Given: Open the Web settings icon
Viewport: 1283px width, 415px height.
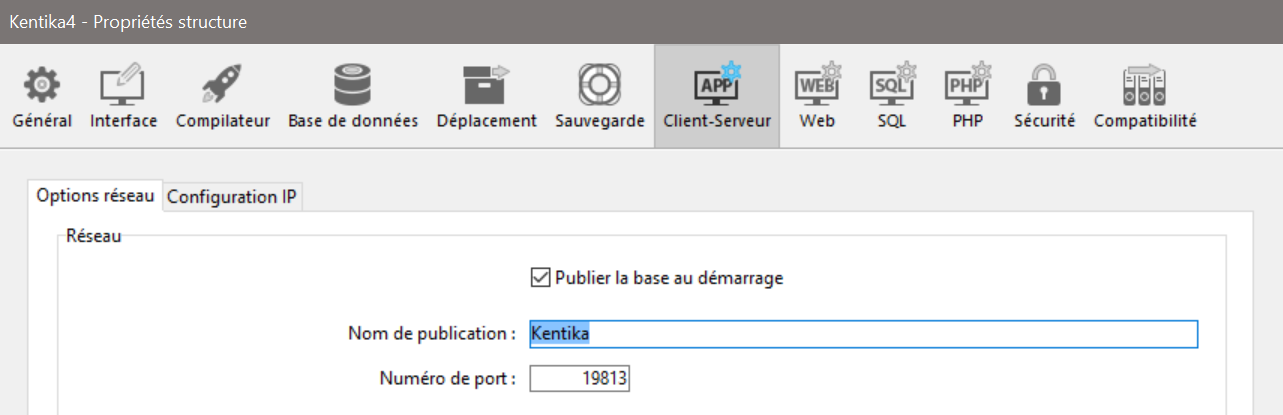Looking at the screenshot, I should 817,84.
